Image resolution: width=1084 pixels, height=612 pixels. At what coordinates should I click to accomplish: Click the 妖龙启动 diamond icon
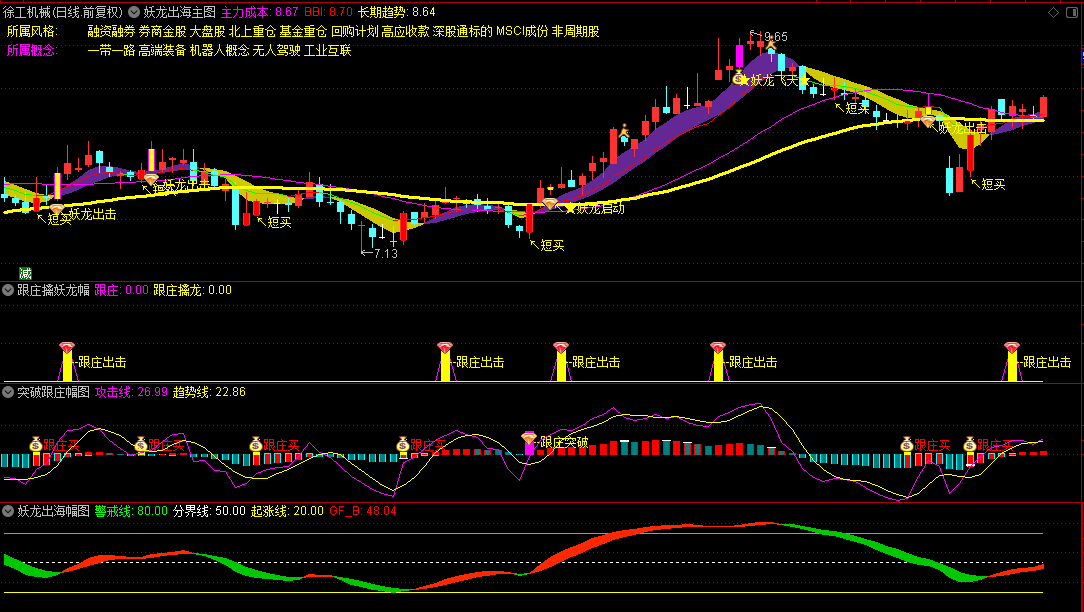point(550,203)
